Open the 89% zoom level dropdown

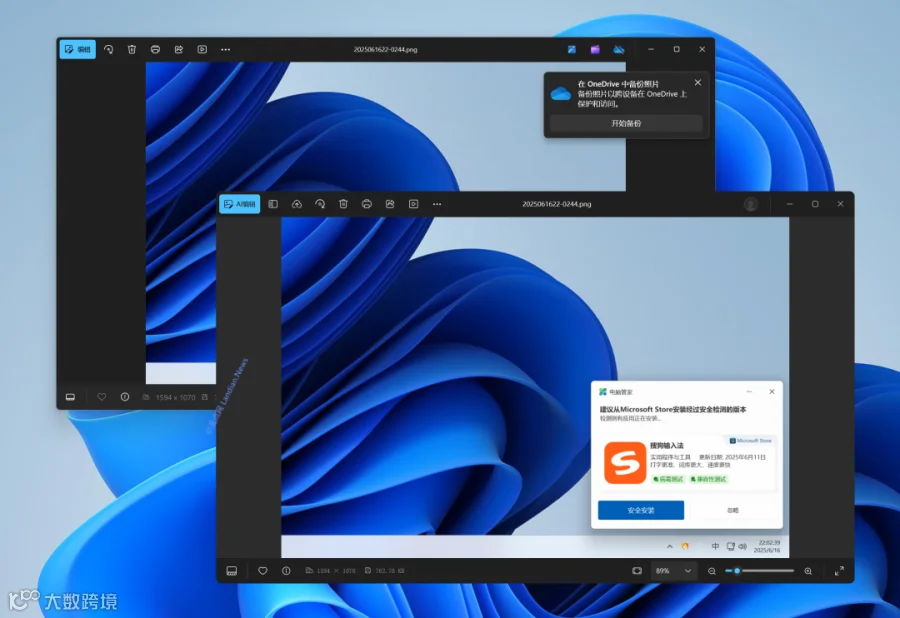click(674, 571)
